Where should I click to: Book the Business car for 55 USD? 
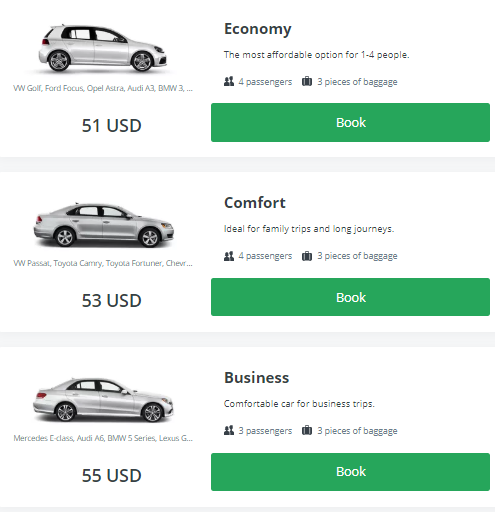tap(350, 472)
